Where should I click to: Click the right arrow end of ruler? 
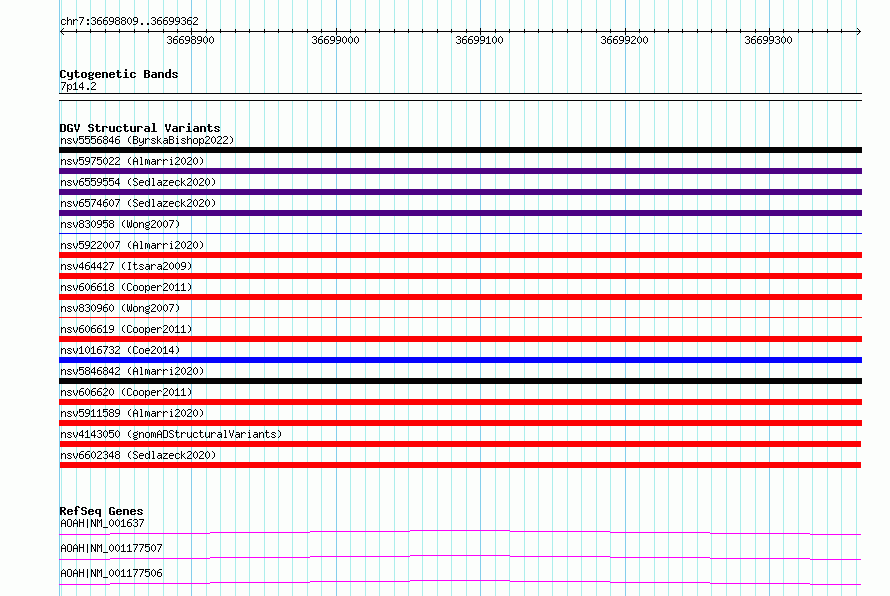tap(859, 32)
